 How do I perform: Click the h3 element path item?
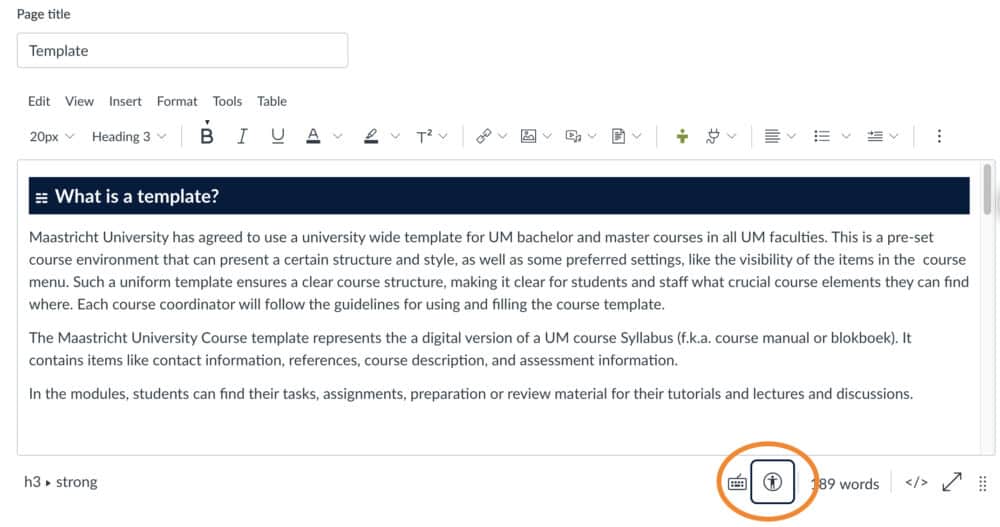(x=32, y=482)
